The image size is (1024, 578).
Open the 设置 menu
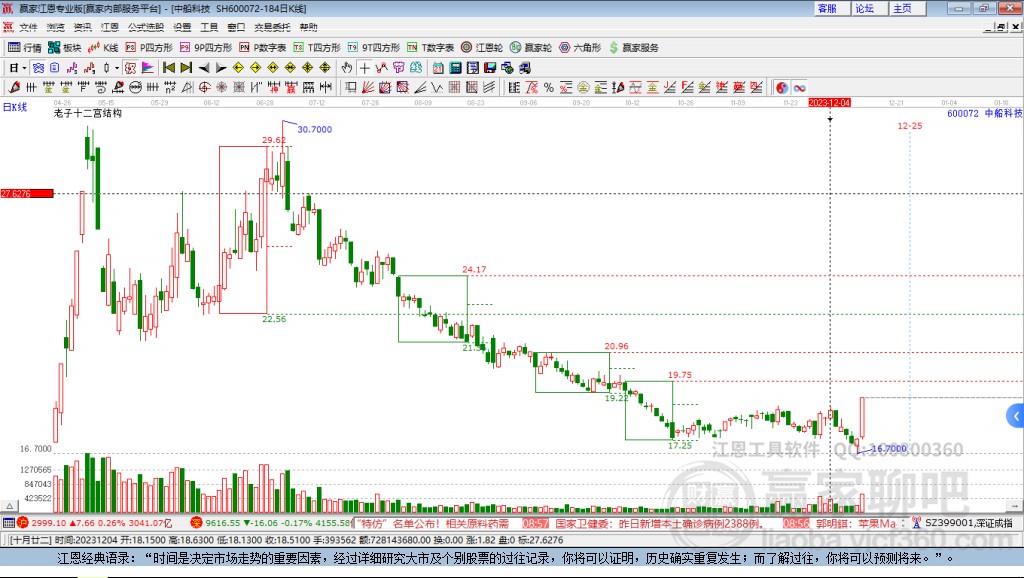click(182, 27)
